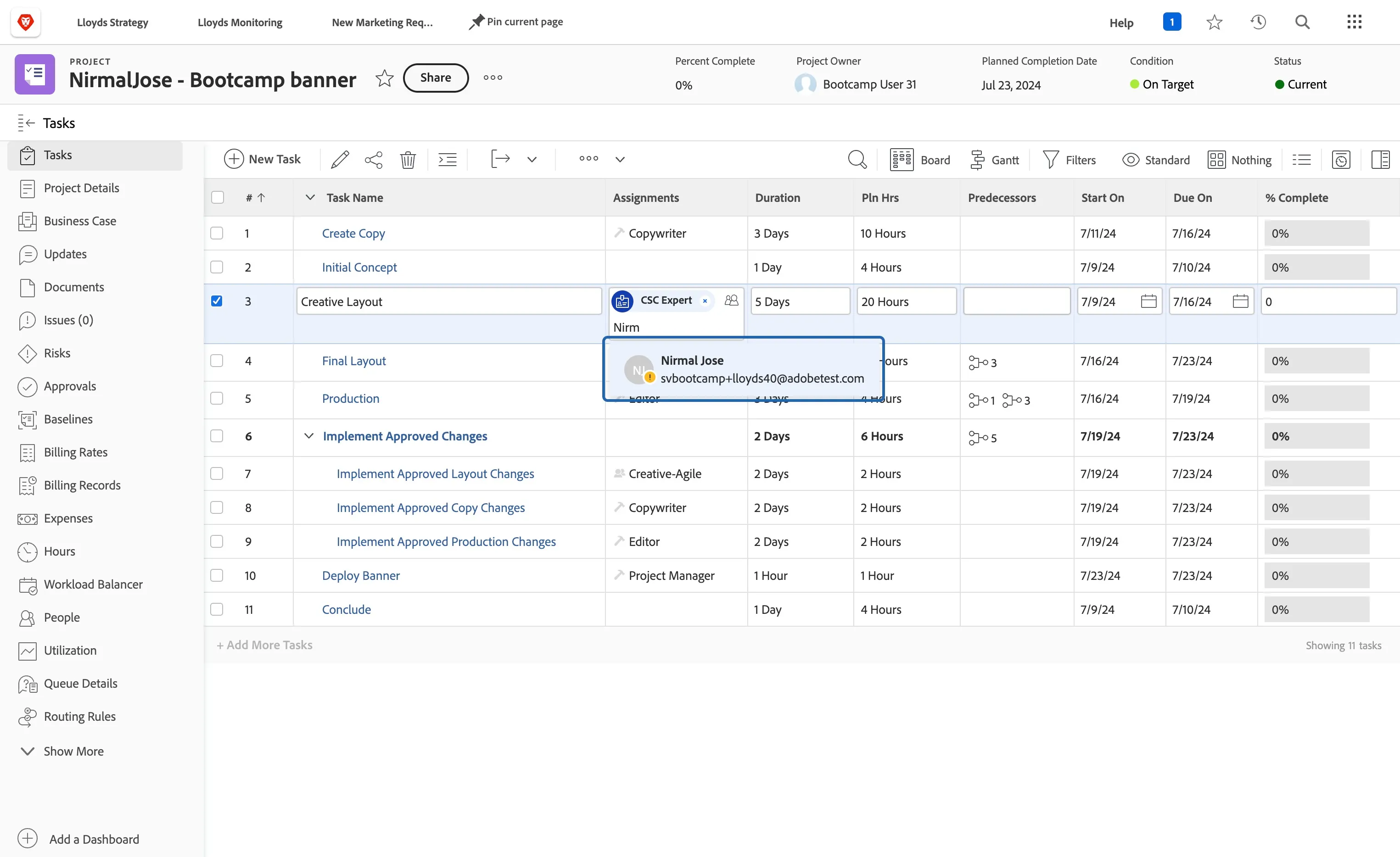This screenshot has height=857, width=1400.
Task: Click the indent task icon
Action: (447, 160)
